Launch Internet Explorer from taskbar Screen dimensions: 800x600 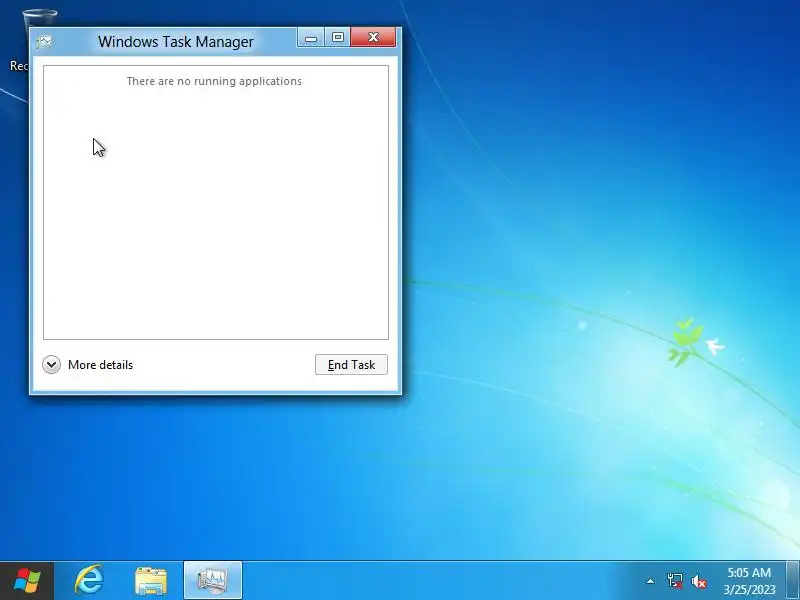click(x=89, y=581)
